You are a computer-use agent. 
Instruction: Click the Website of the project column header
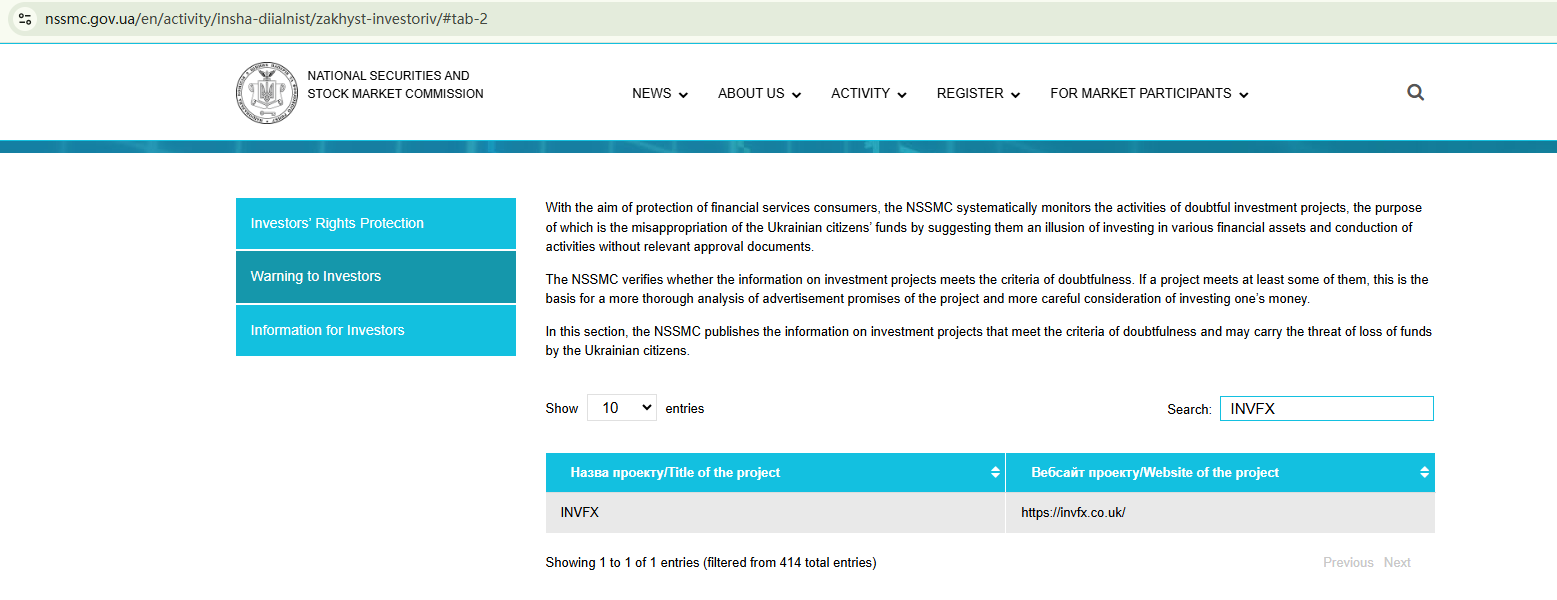1220,472
